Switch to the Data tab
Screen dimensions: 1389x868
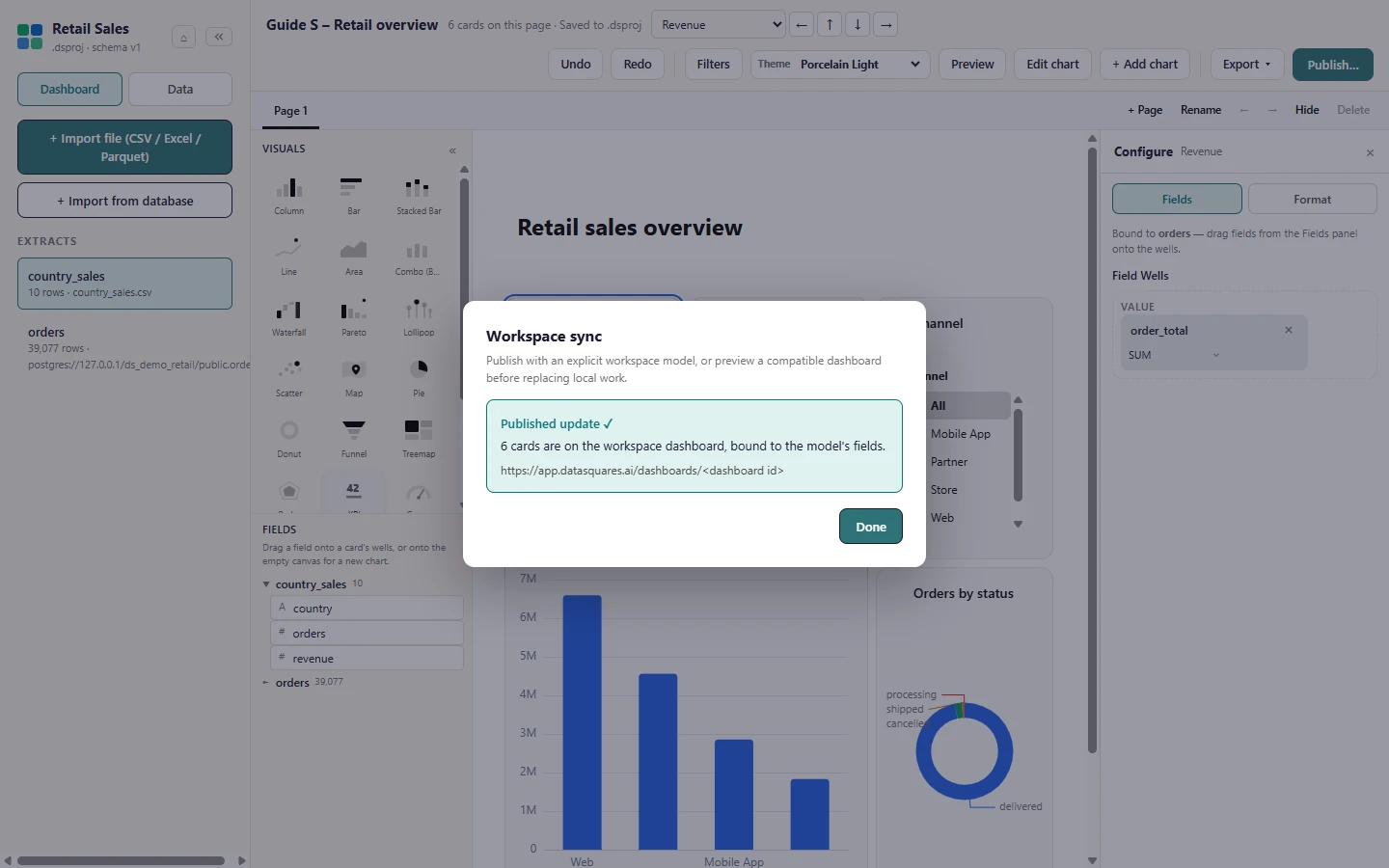pos(180,89)
